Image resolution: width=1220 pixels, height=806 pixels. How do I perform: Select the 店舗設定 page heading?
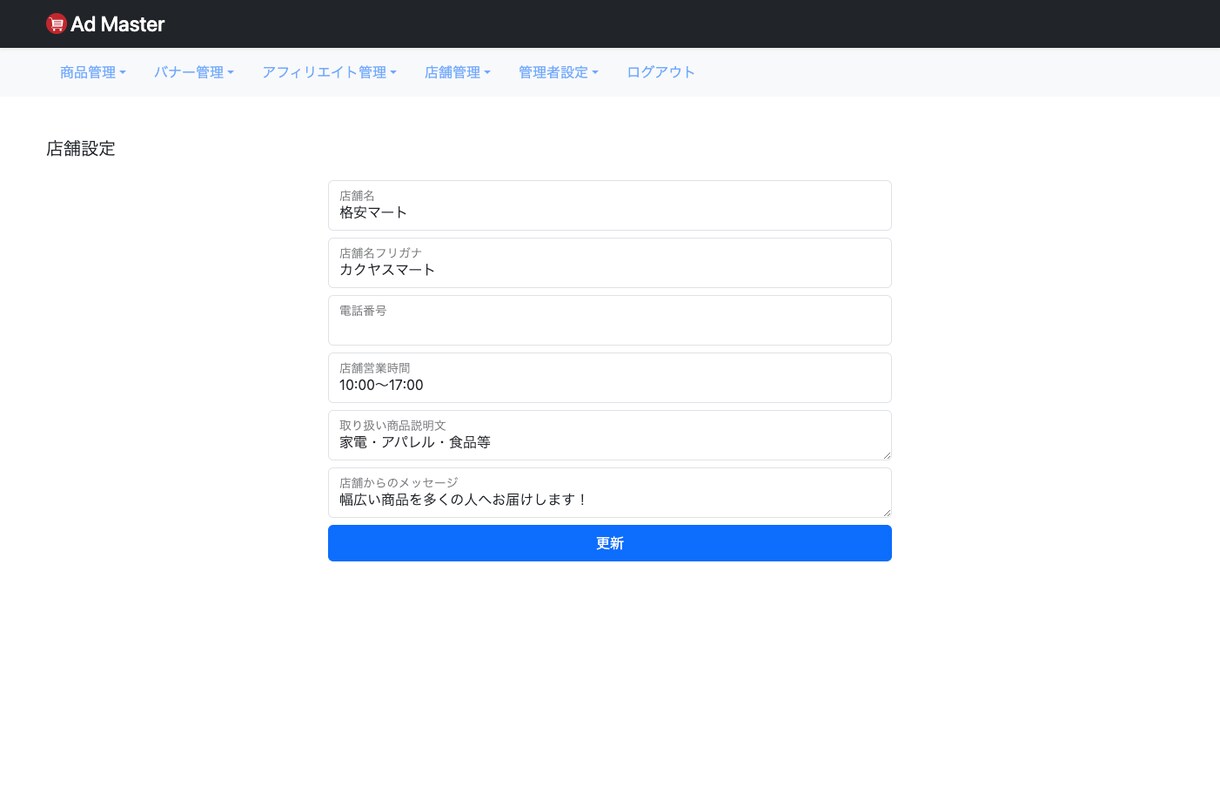coord(81,149)
